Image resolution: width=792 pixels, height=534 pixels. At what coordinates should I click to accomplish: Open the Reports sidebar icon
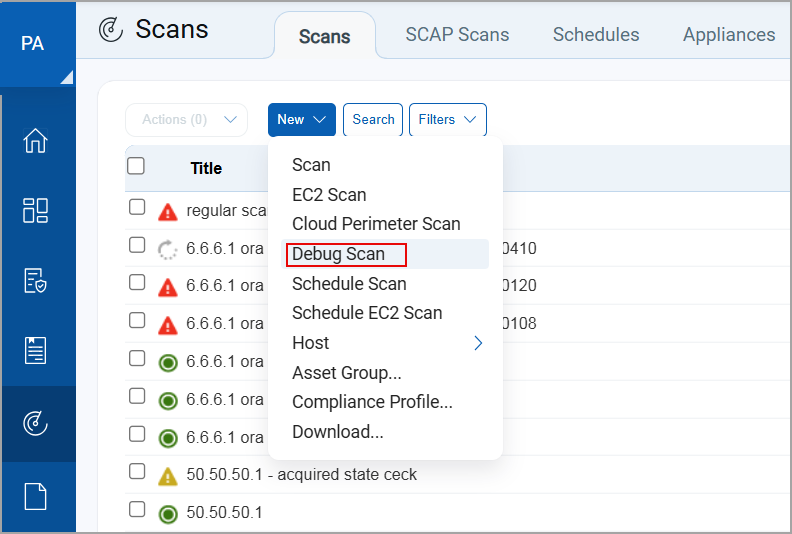click(x=35, y=350)
